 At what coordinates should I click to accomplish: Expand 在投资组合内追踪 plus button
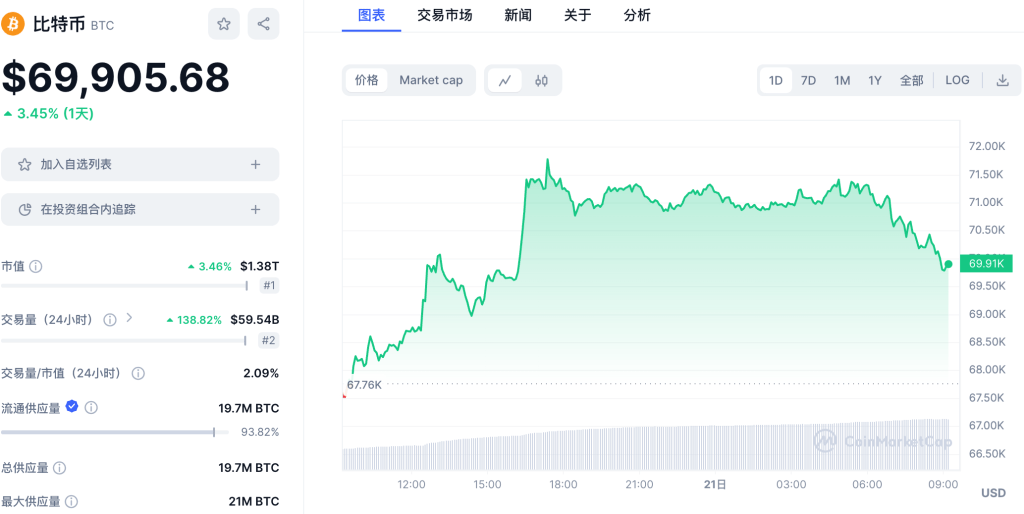[255, 209]
